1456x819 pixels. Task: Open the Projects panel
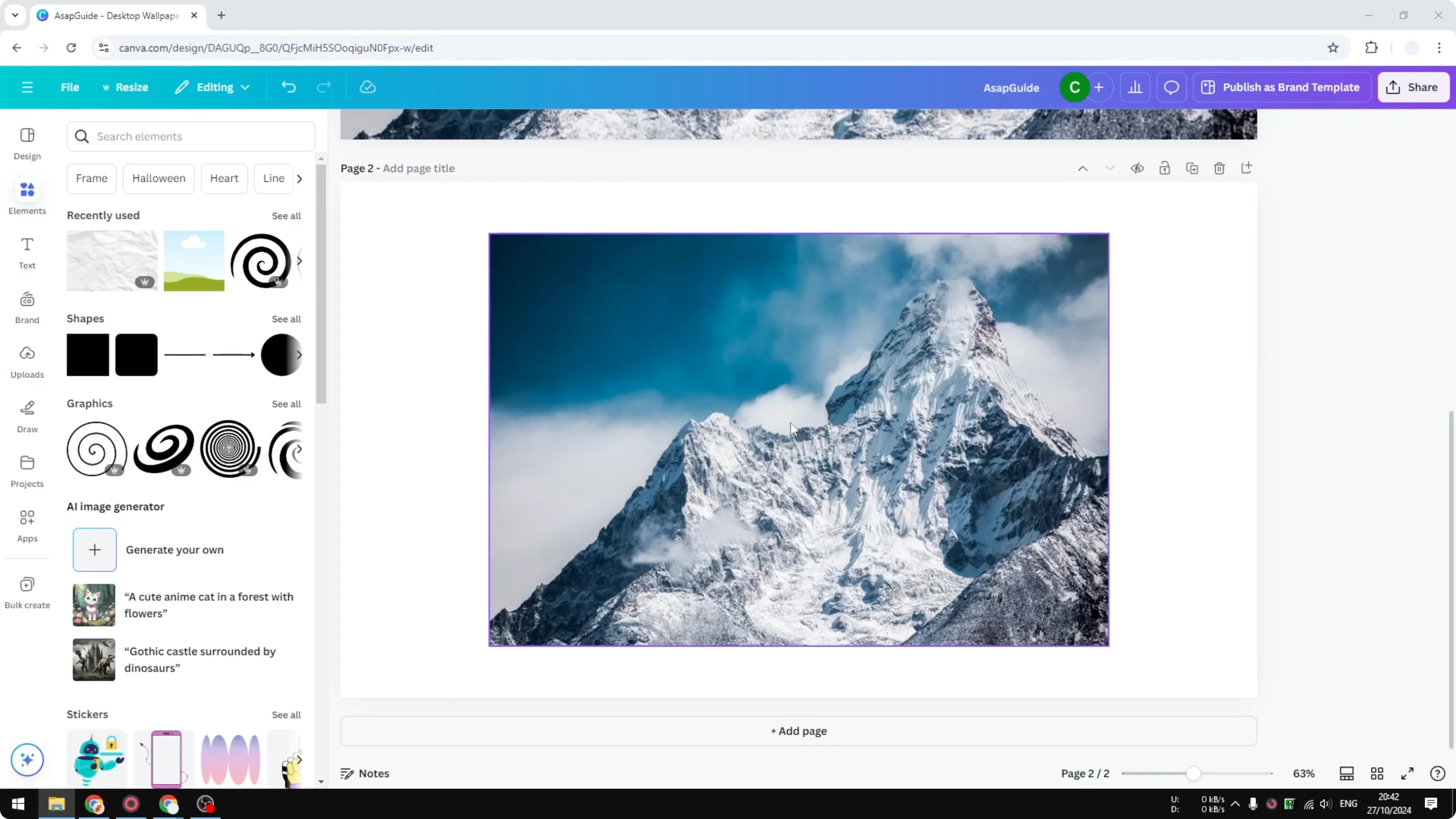tap(27, 470)
